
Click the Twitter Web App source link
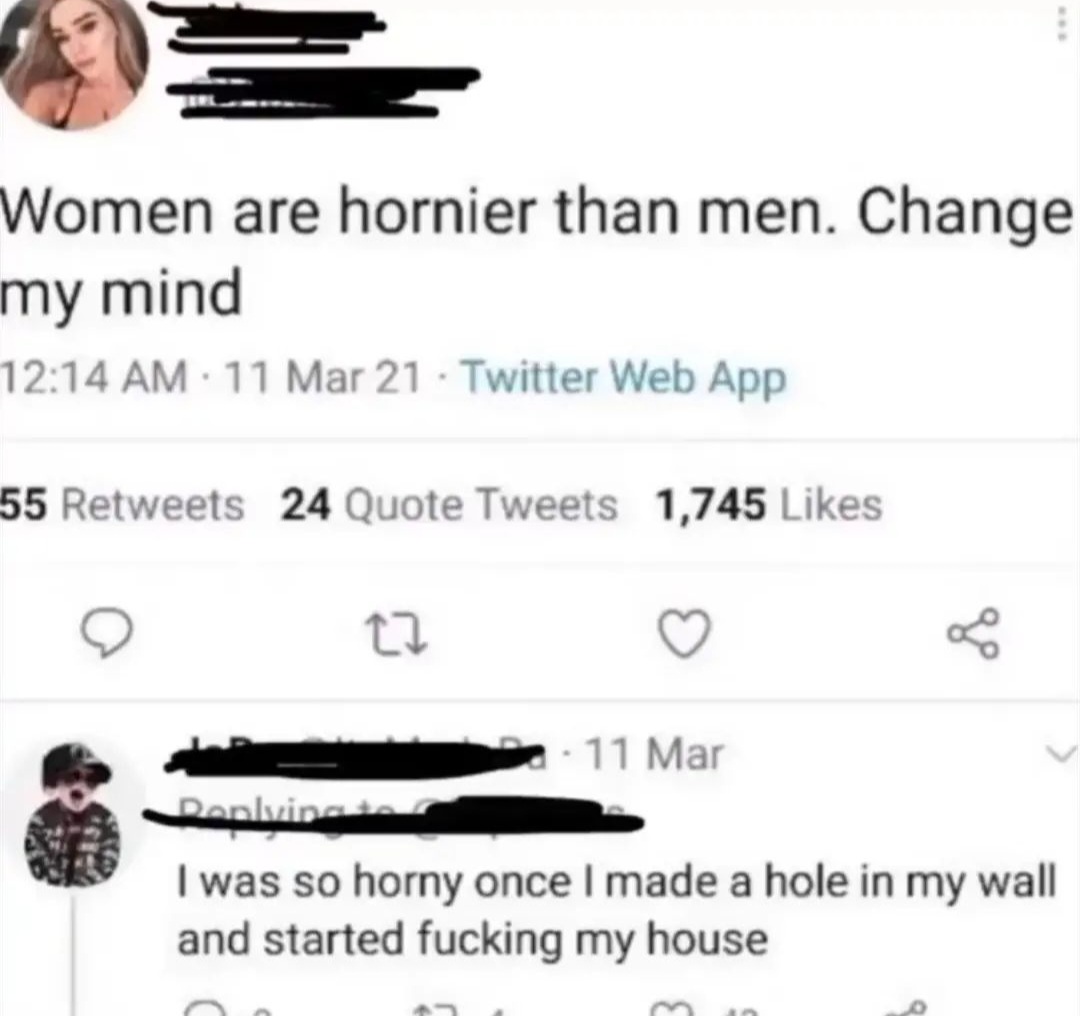coord(625,378)
